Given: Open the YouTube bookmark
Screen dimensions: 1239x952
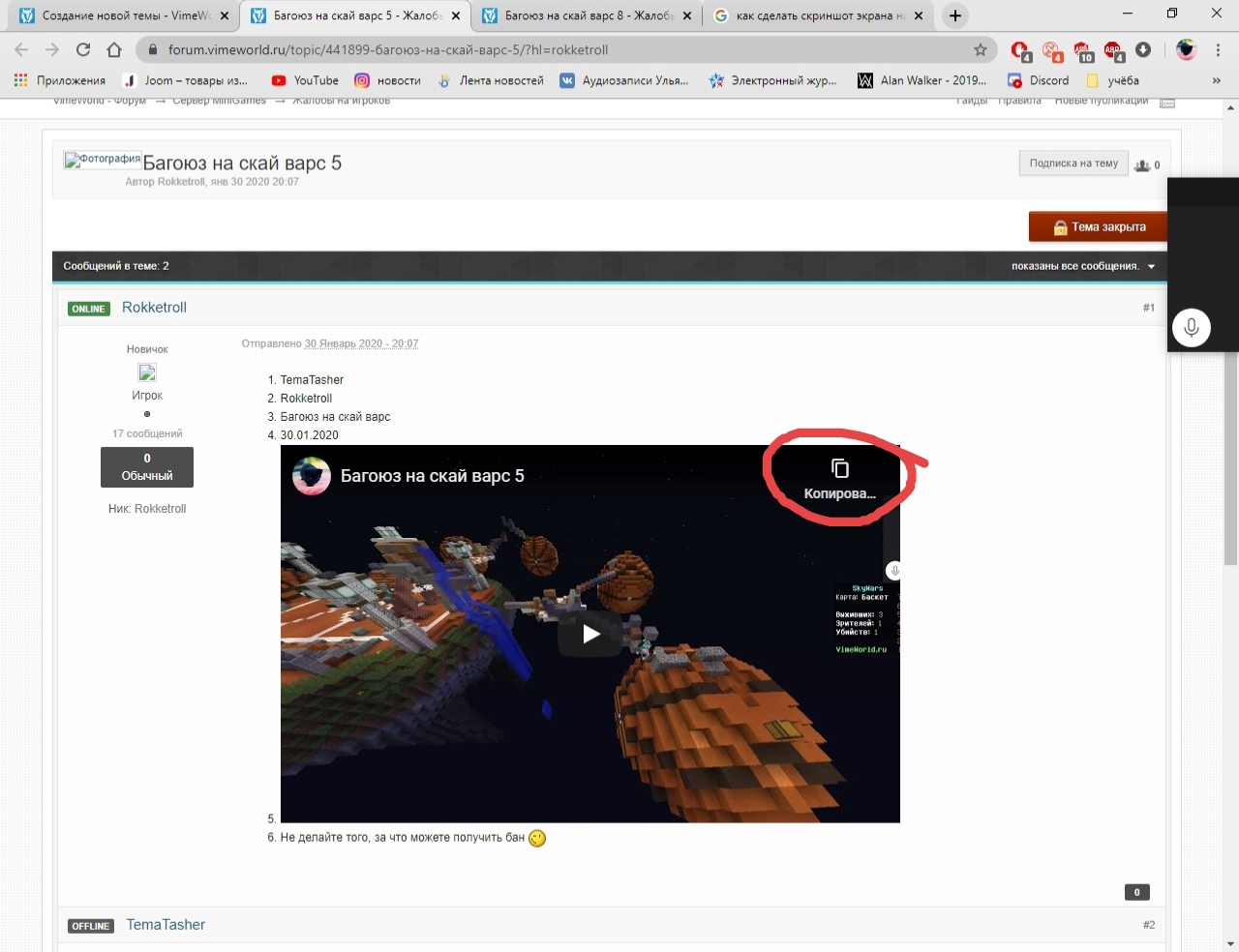Looking at the screenshot, I should point(305,81).
